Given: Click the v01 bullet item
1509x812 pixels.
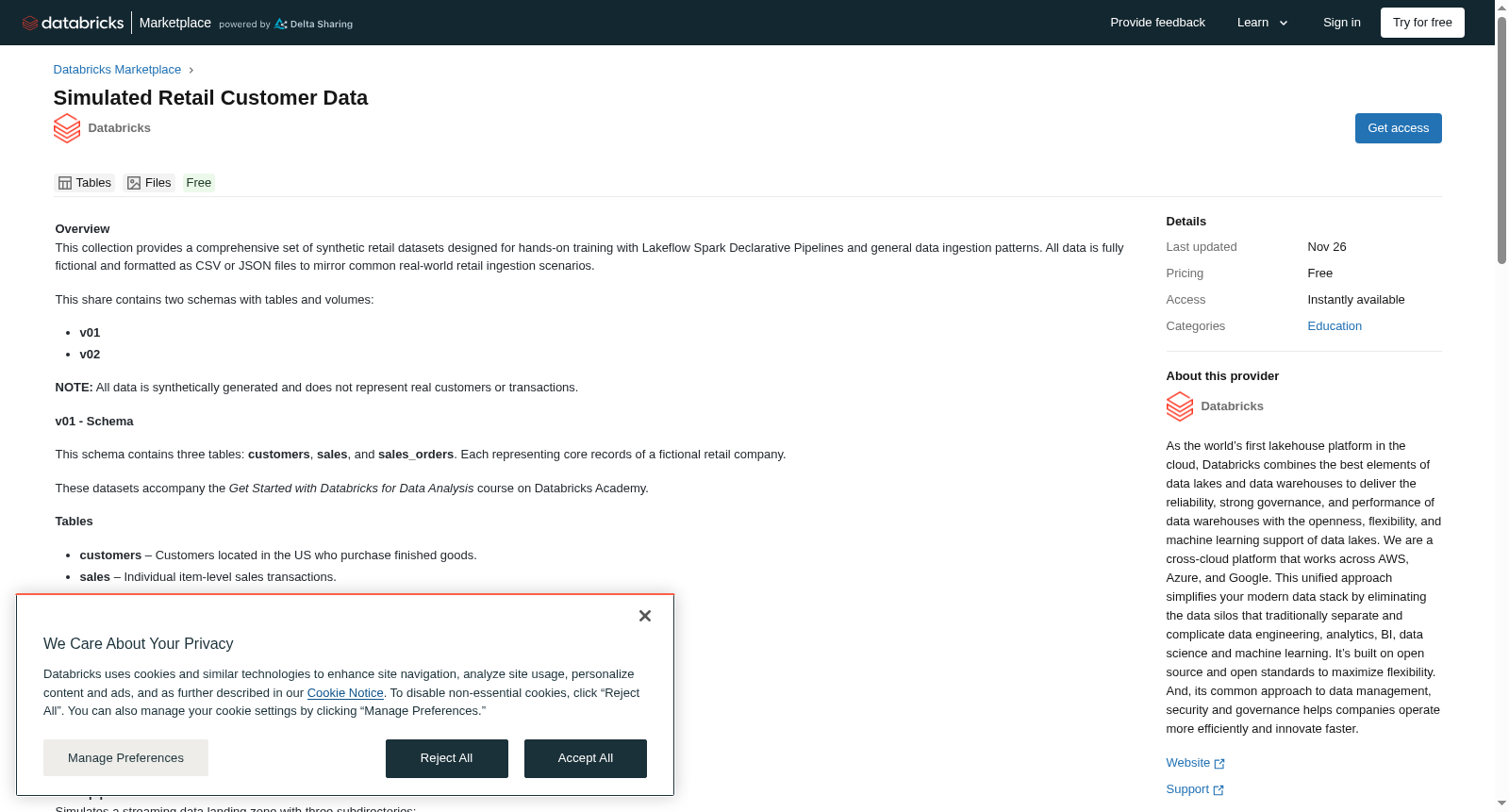Looking at the screenshot, I should tap(90, 333).
